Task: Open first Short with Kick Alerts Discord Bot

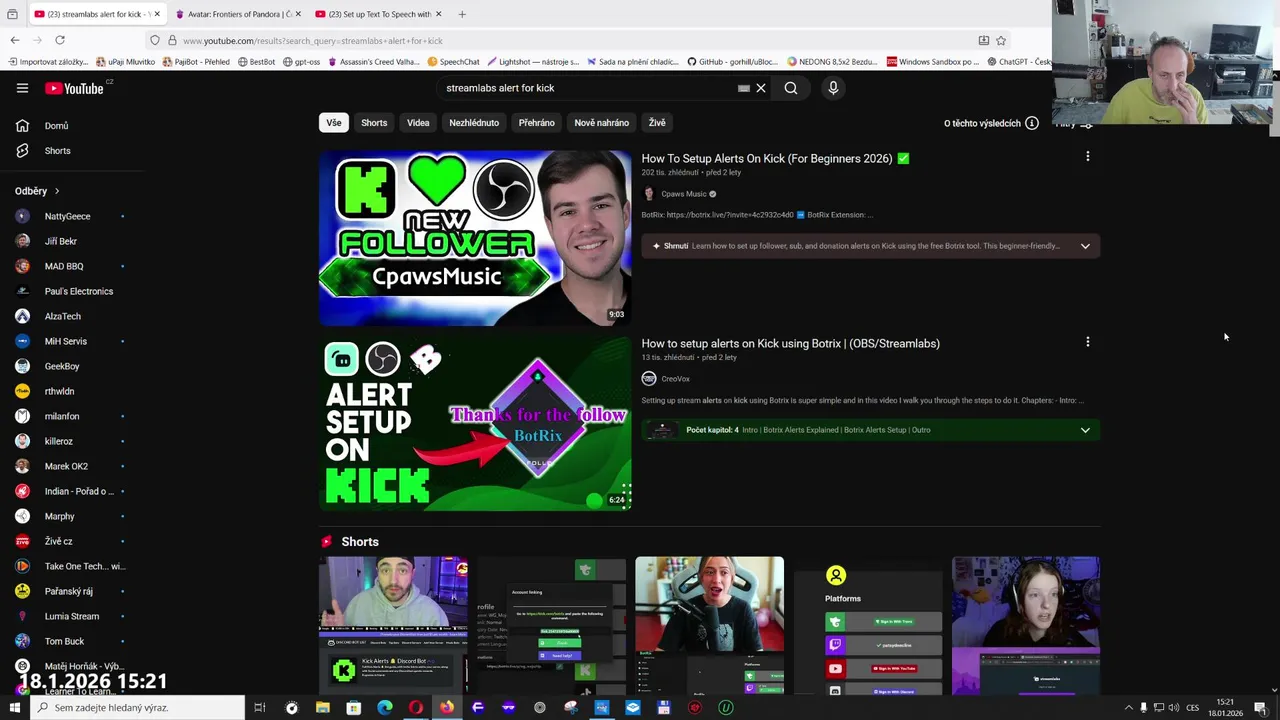Action: tap(393, 625)
